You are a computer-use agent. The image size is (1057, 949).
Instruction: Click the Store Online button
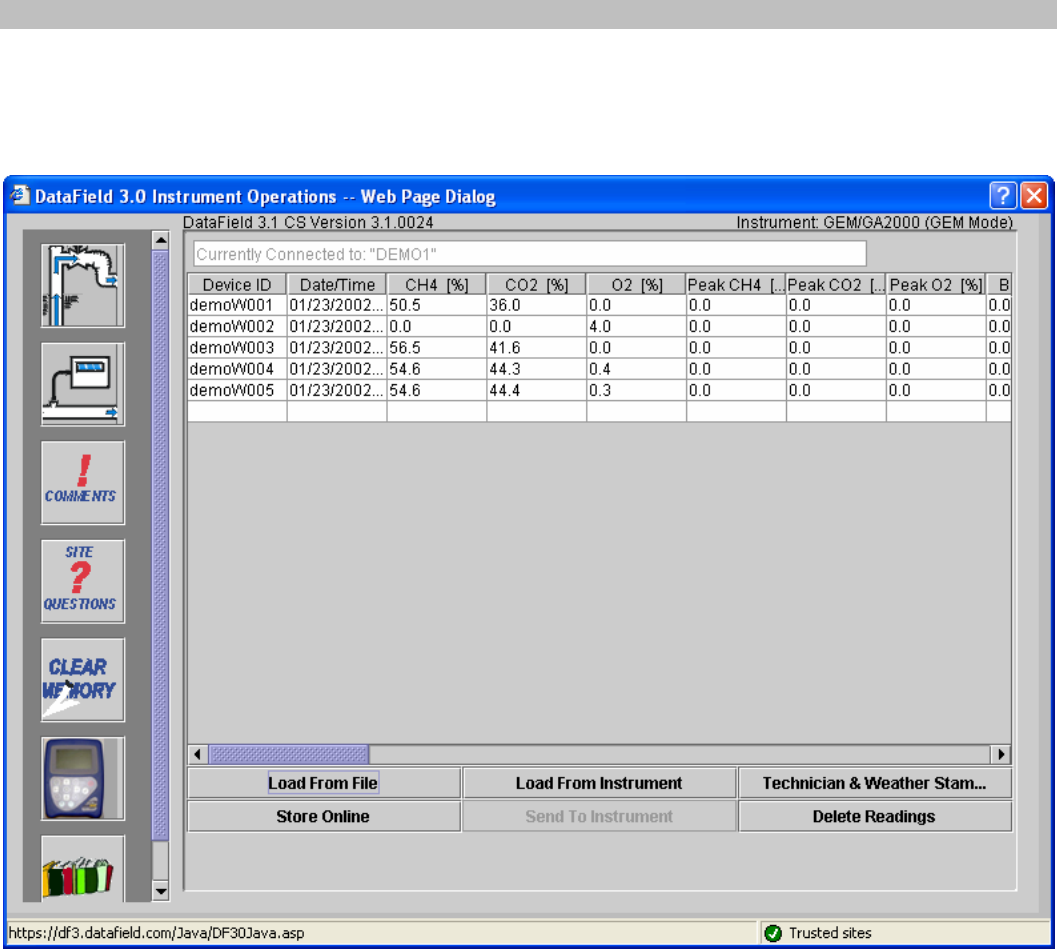click(x=324, y=816)
